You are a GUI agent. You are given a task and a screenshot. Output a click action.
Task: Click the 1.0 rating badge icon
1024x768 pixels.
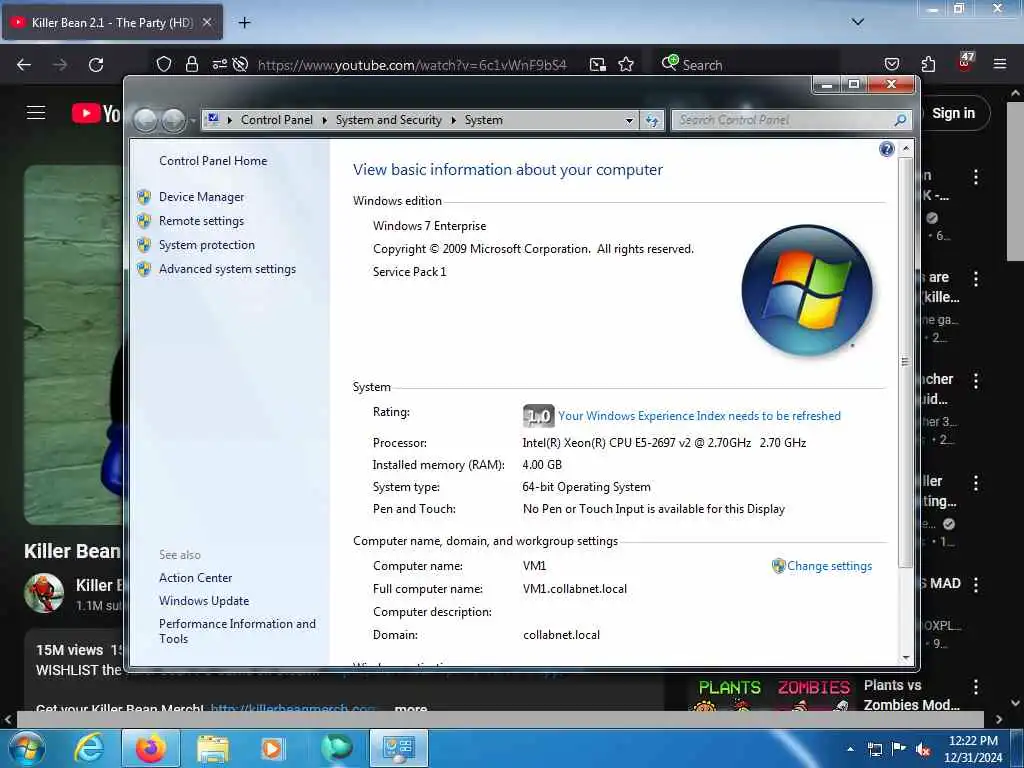(538, 415)
